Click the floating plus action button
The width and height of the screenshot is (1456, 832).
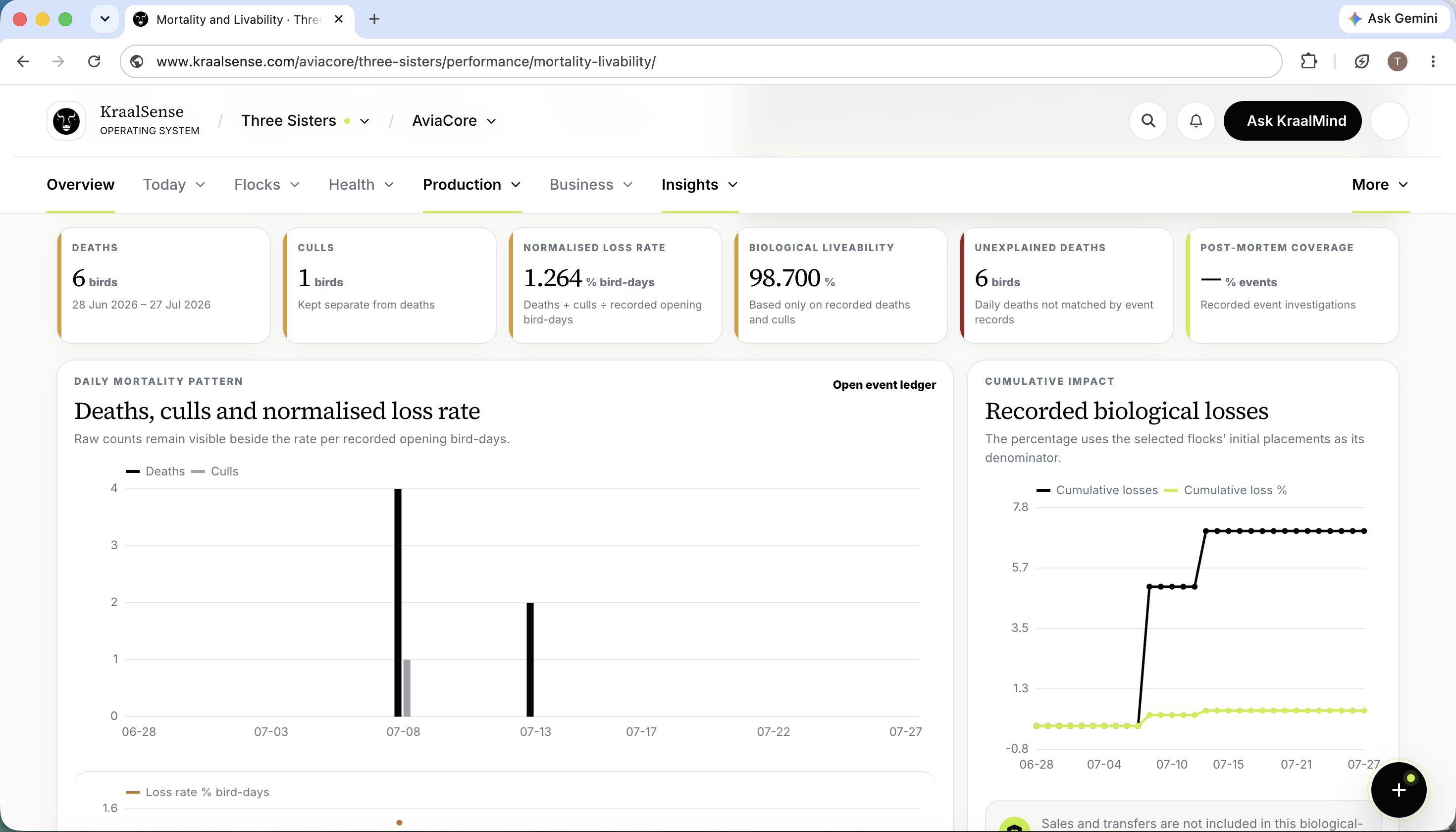(1398, 790)
